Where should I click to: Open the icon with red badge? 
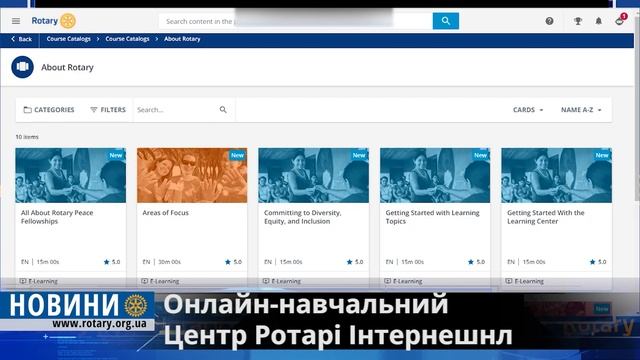(x=620, y=20)
